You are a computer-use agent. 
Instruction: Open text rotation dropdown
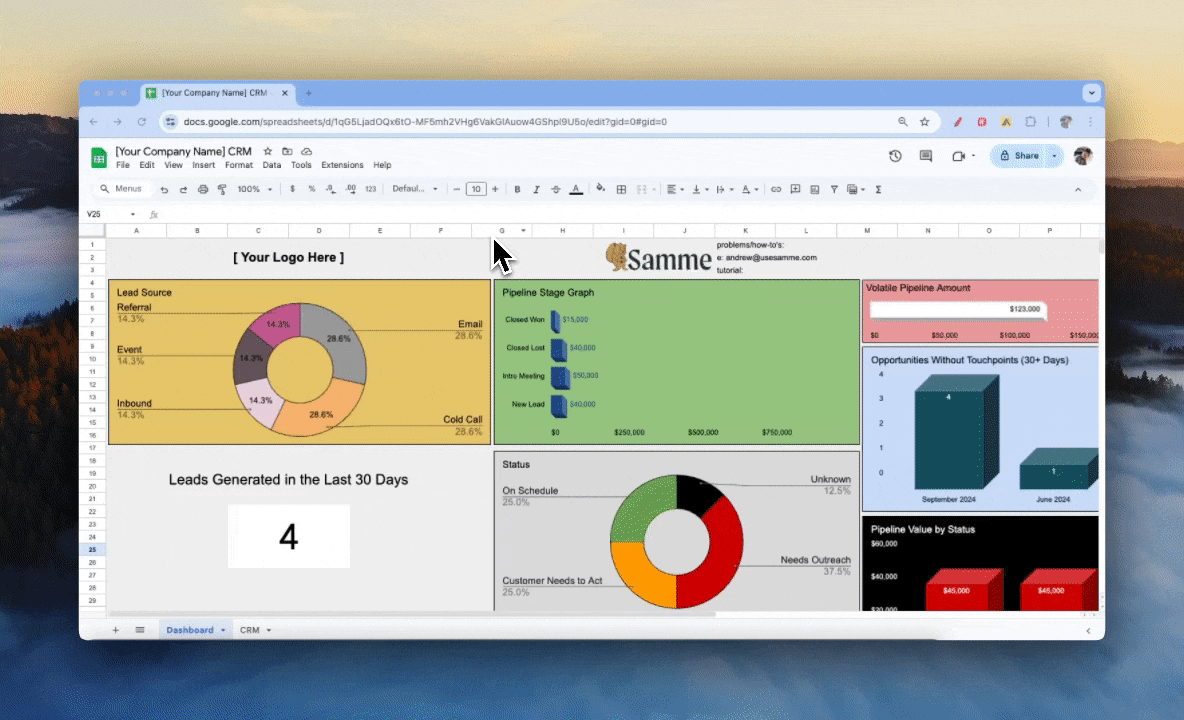(750, 189)
